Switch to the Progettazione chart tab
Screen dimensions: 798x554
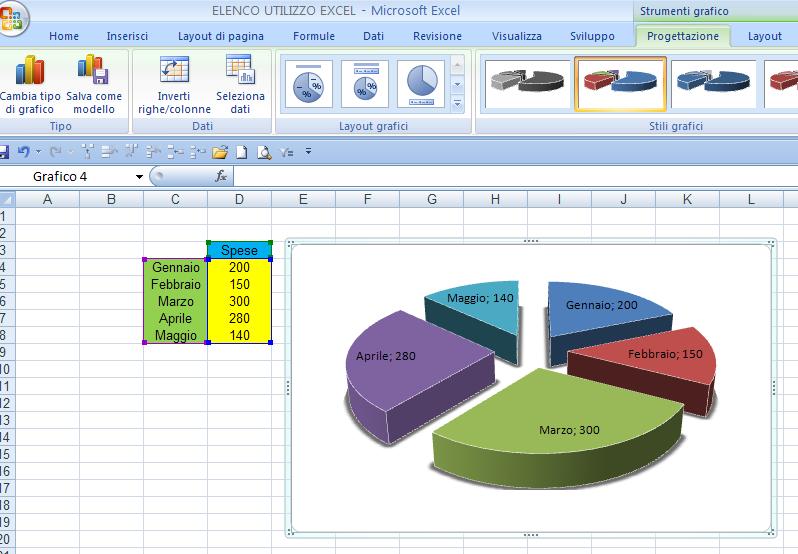click(x=683, y=36)
